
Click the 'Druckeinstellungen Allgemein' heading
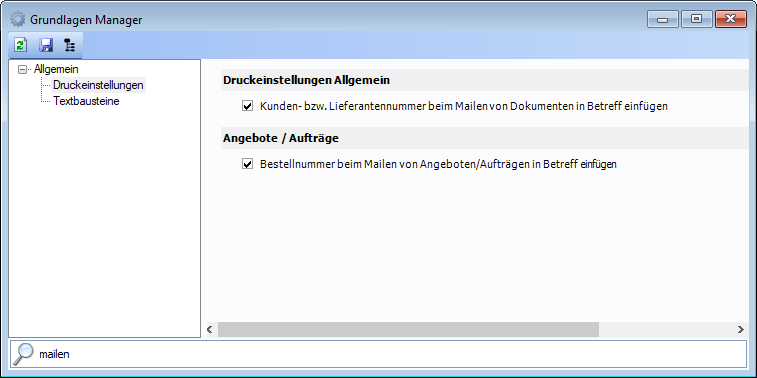point(307,81)
